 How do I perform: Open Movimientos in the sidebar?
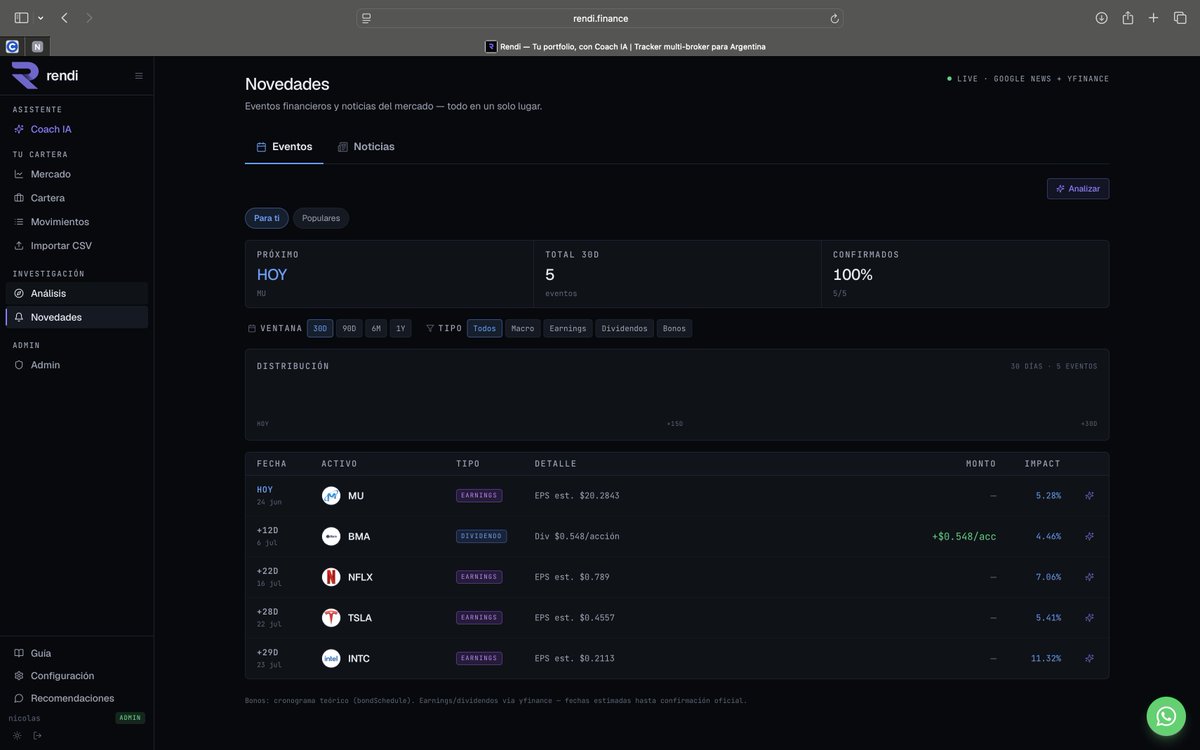click(77, 222)
